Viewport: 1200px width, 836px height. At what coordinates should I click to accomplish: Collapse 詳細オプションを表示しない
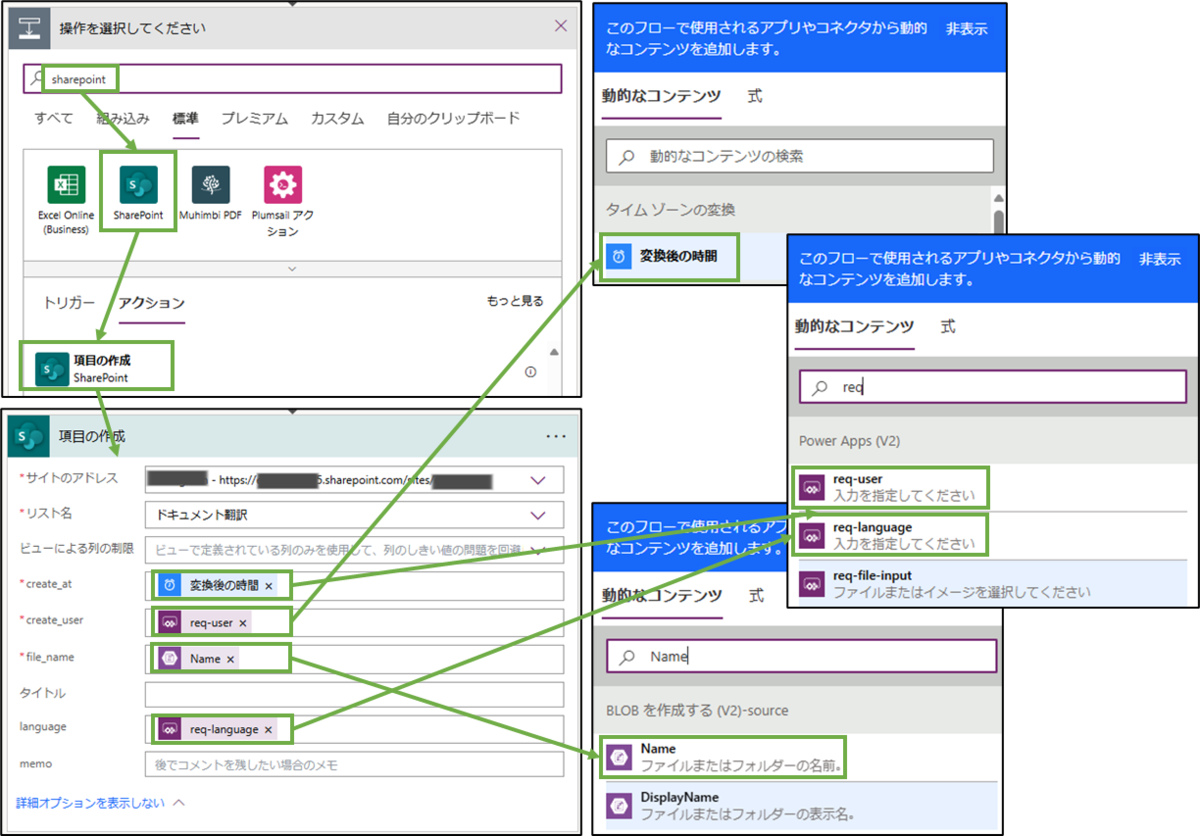point(100,802)
